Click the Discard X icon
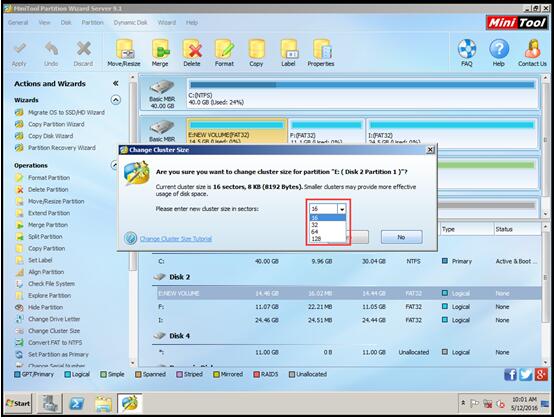This screenshot has width=554, height=419. (83, 49)
